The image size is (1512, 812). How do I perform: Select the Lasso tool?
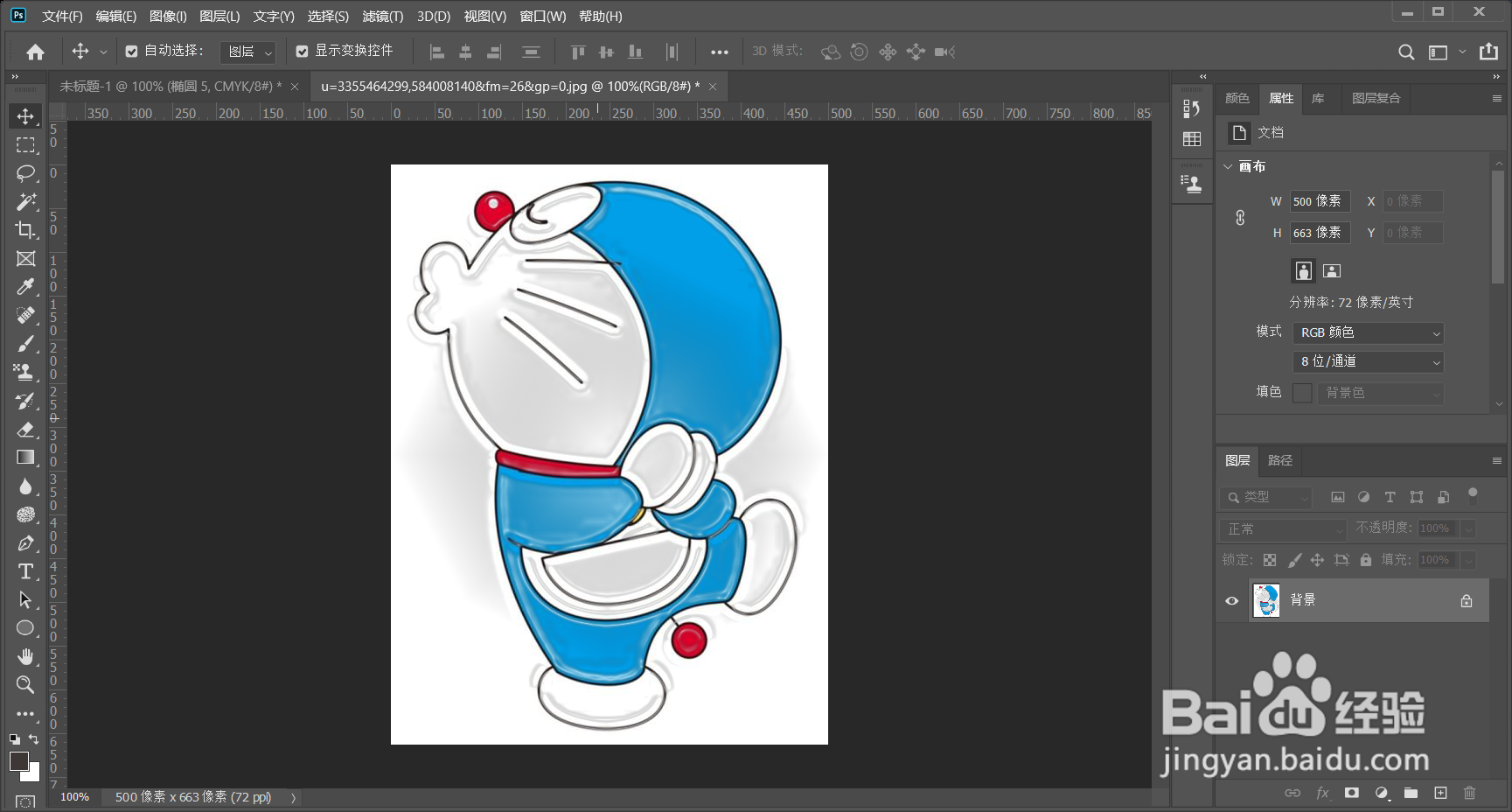point(25,173)
